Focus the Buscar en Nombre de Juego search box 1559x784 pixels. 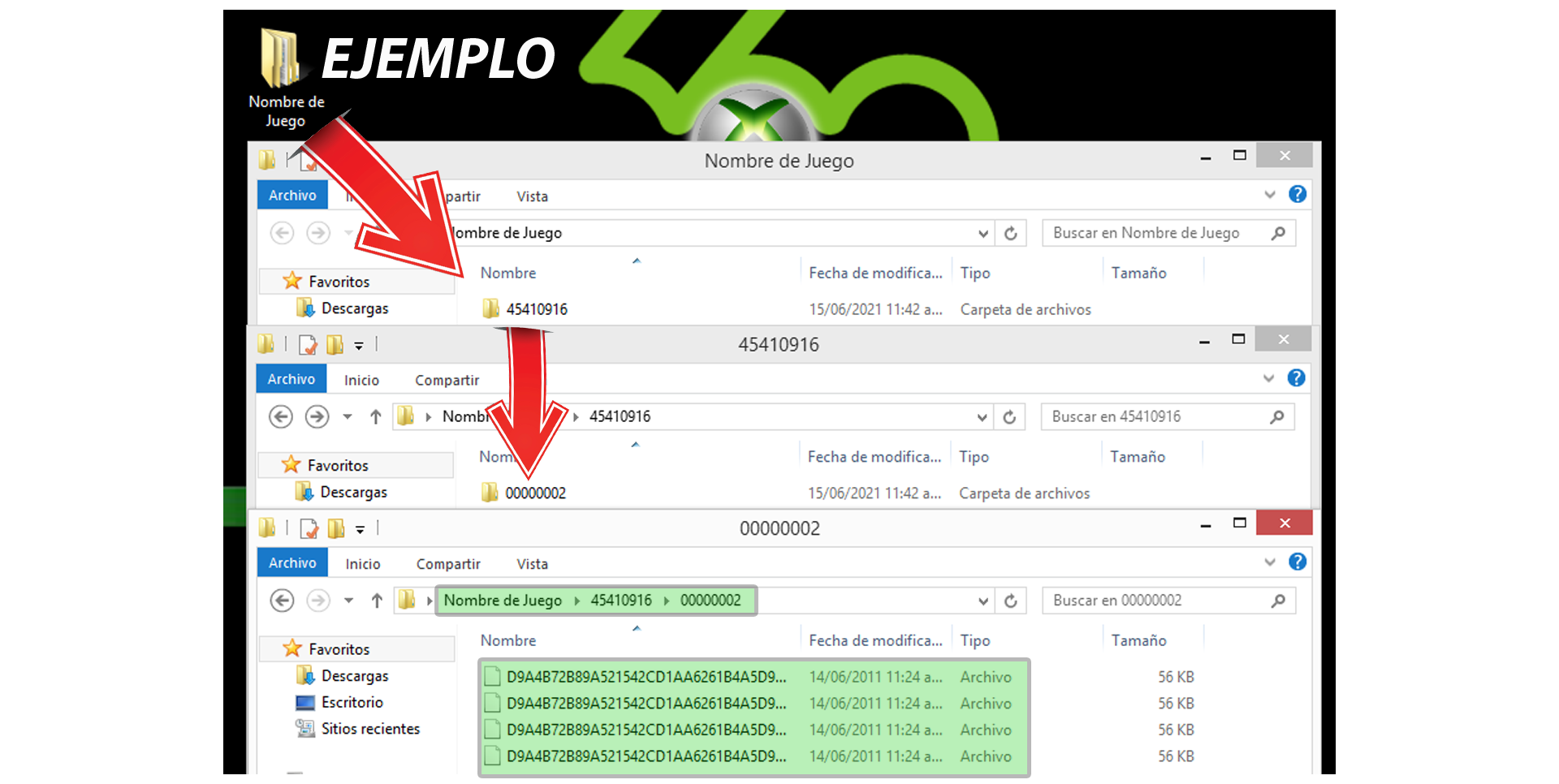coord(1168,234)
